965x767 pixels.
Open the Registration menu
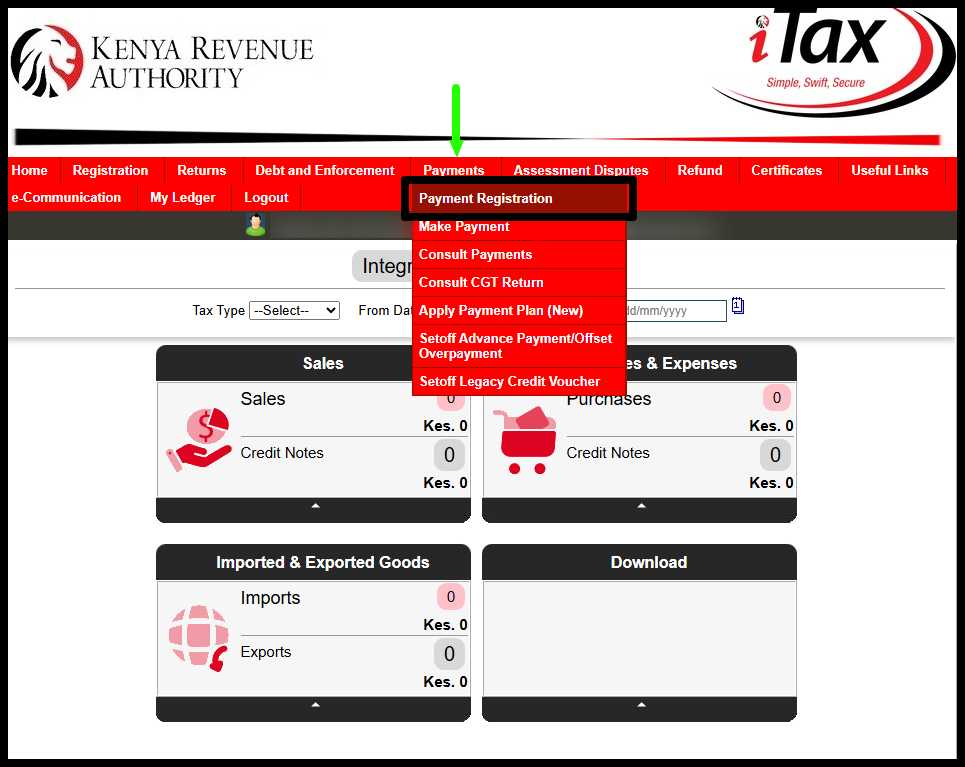[110, 171]
